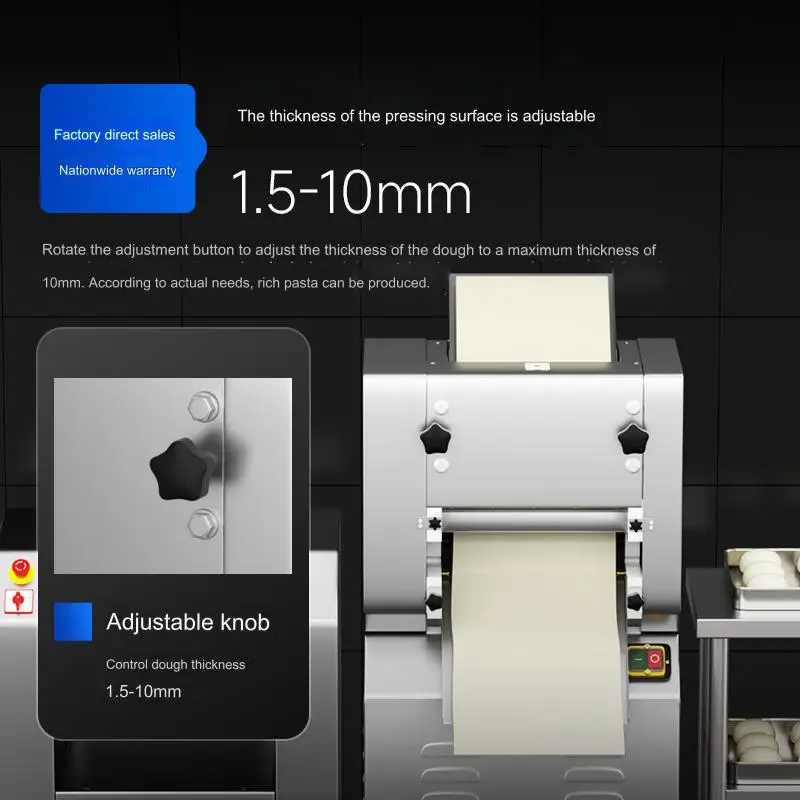Image resolution: width=800 pixels, height=800 pixels.
Task: Click the blue square beside 'Adjustable knob'
Action: click(73, 621)
